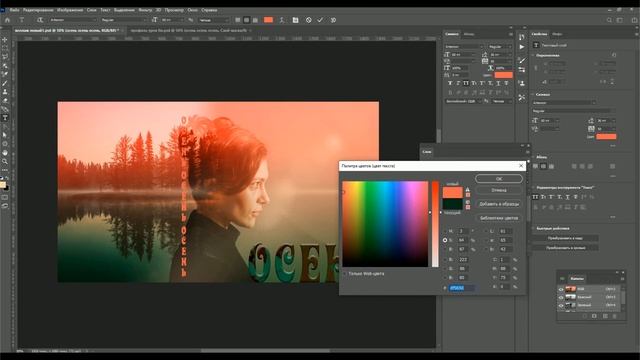Select the Horizontal Type tool
640x360 pixels.
(x=5, y=118)
